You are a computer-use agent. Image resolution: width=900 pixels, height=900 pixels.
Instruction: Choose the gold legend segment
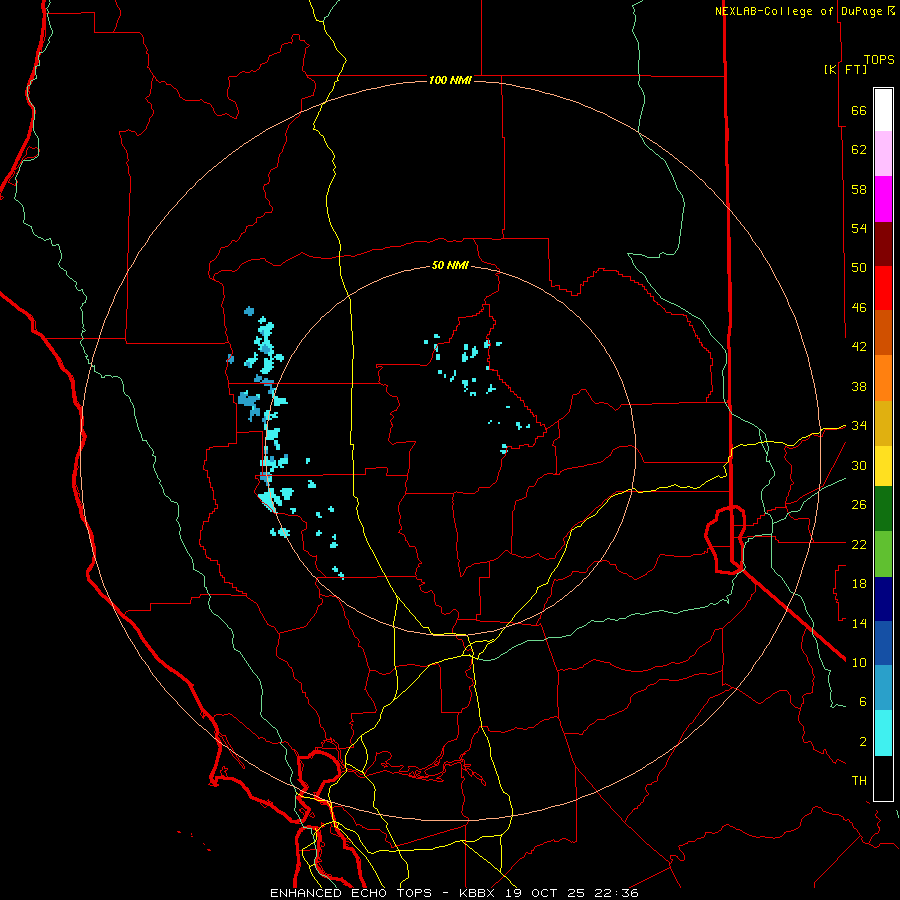883,423
